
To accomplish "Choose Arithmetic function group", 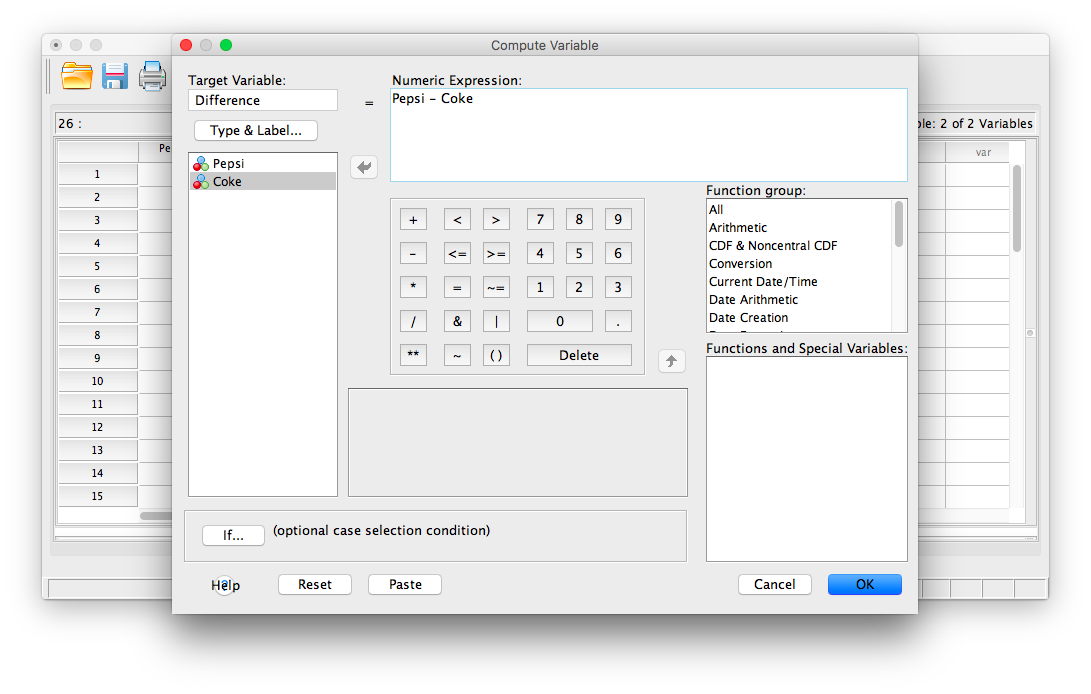I will 738,227.
